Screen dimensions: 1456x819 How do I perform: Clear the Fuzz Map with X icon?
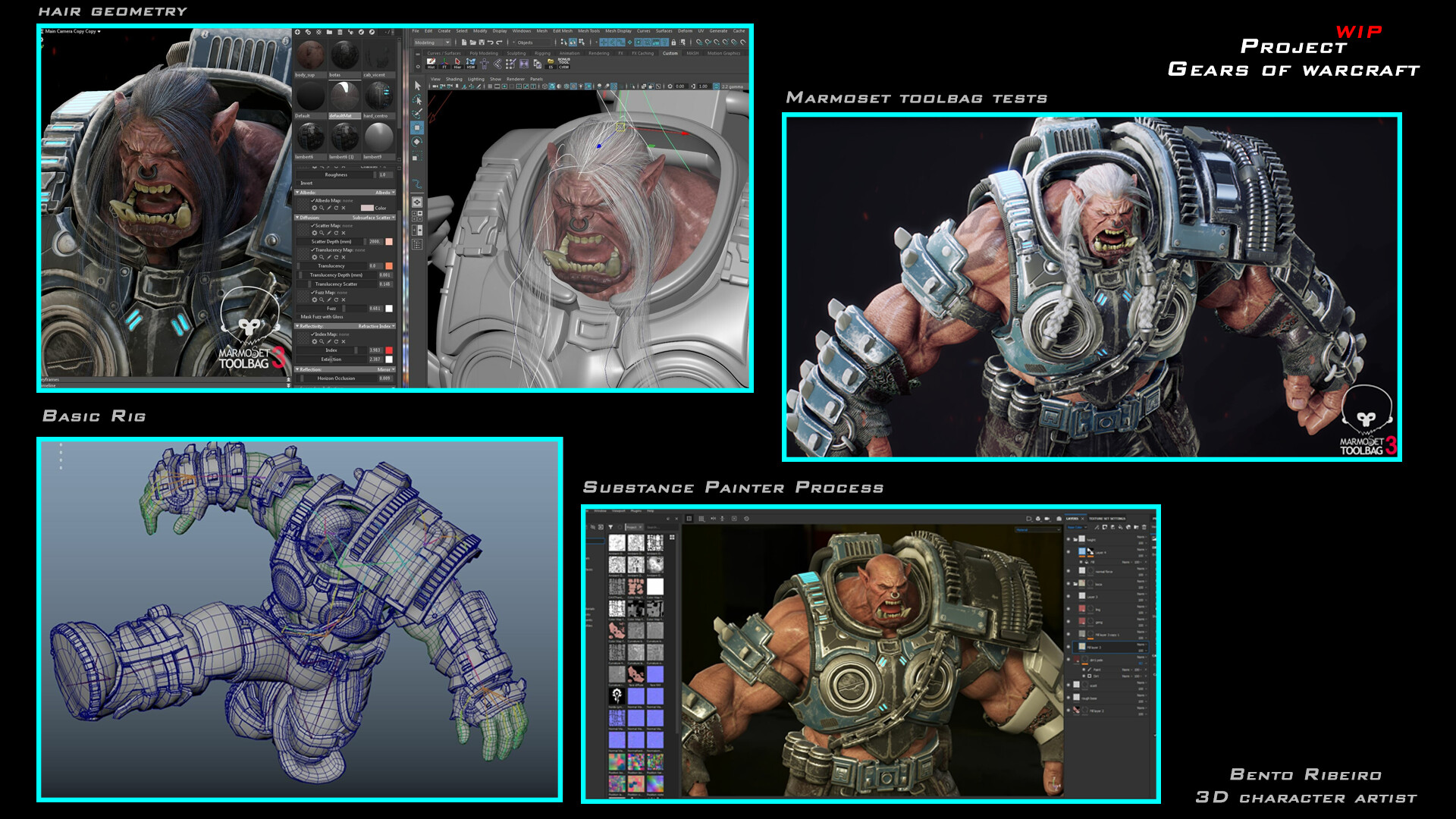pos(344,300)
